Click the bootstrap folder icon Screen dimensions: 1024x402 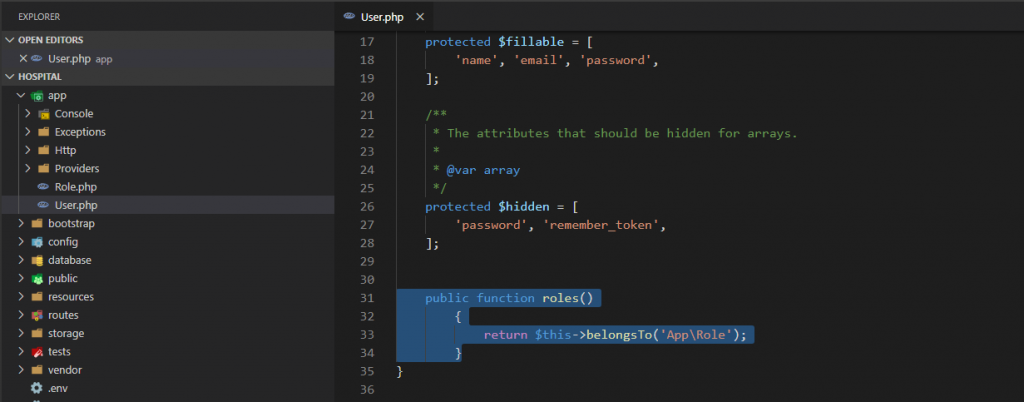pos(37,224)
